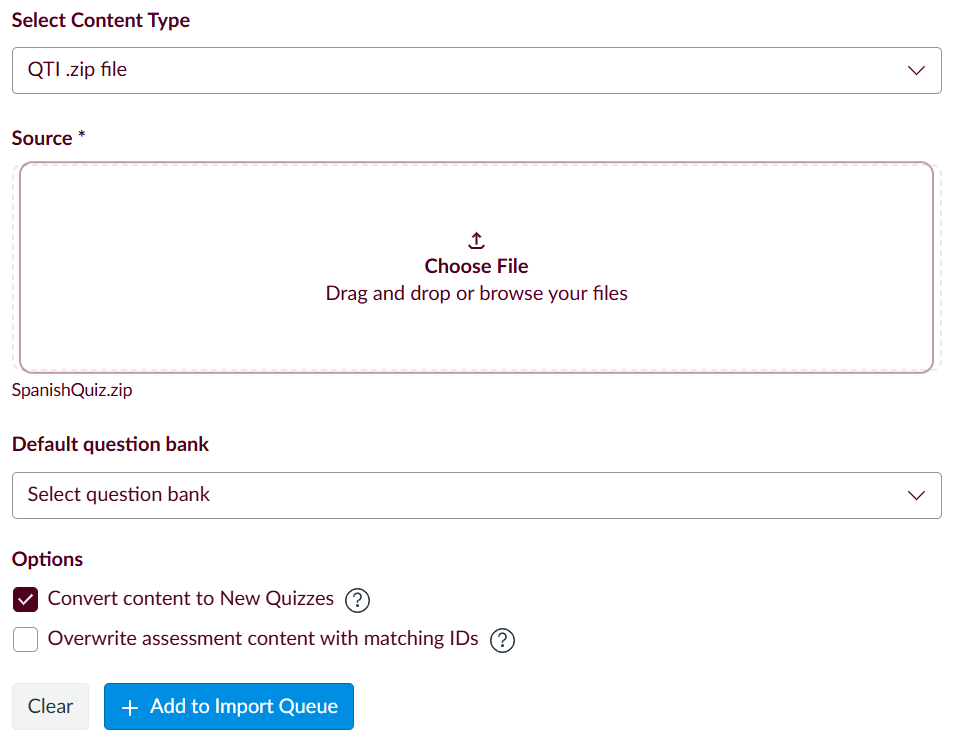Screen dimensions: 966x742
Task: Open help for Overwrite assessment content option
Action: pyautogui.click(x=502, y=640)
